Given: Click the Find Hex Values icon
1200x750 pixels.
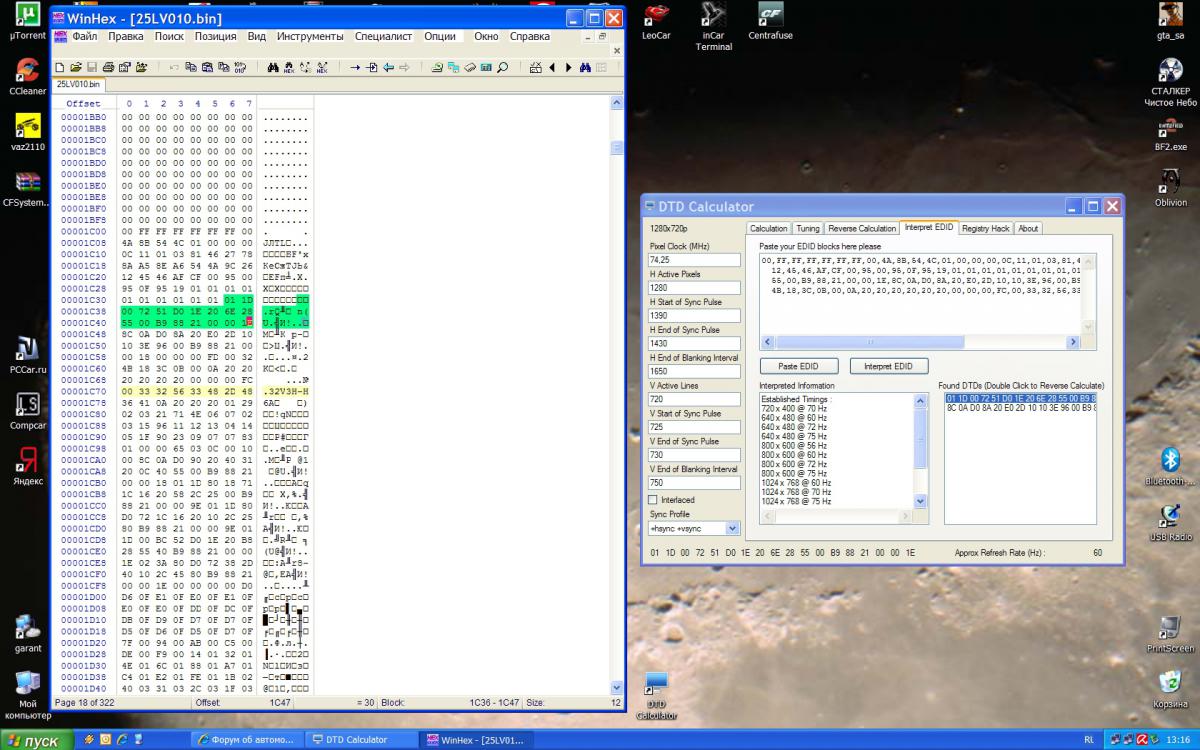Looking at the screenshot, I should [289, 68].
